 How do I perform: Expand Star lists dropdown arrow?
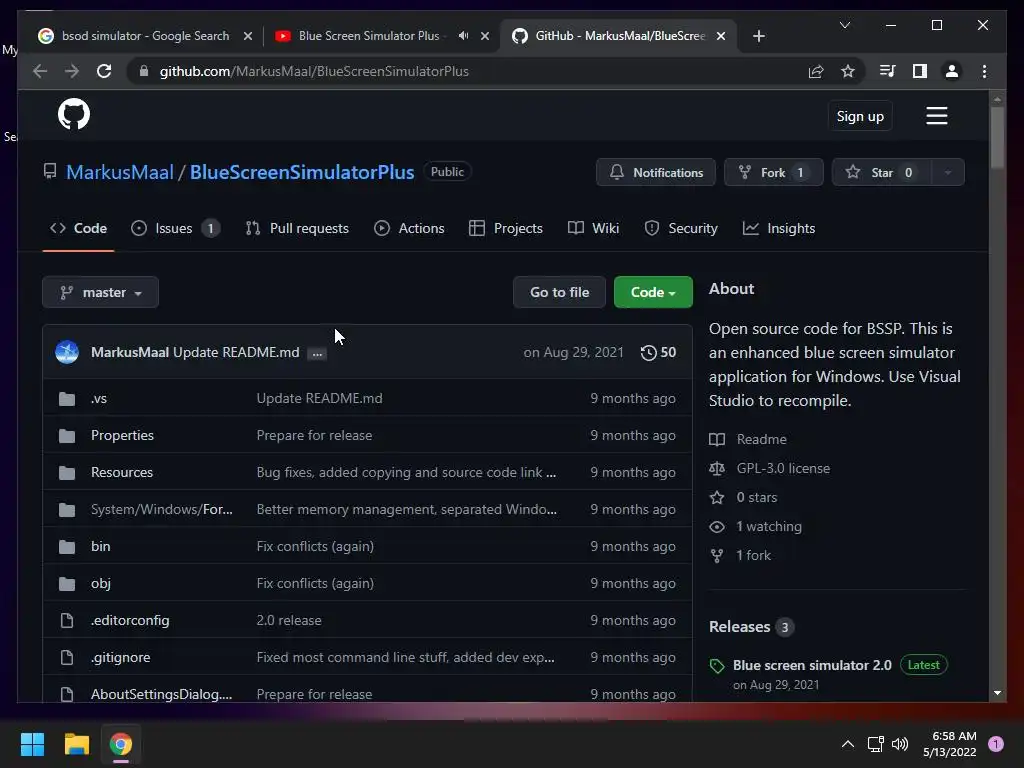tap(948, 172)
